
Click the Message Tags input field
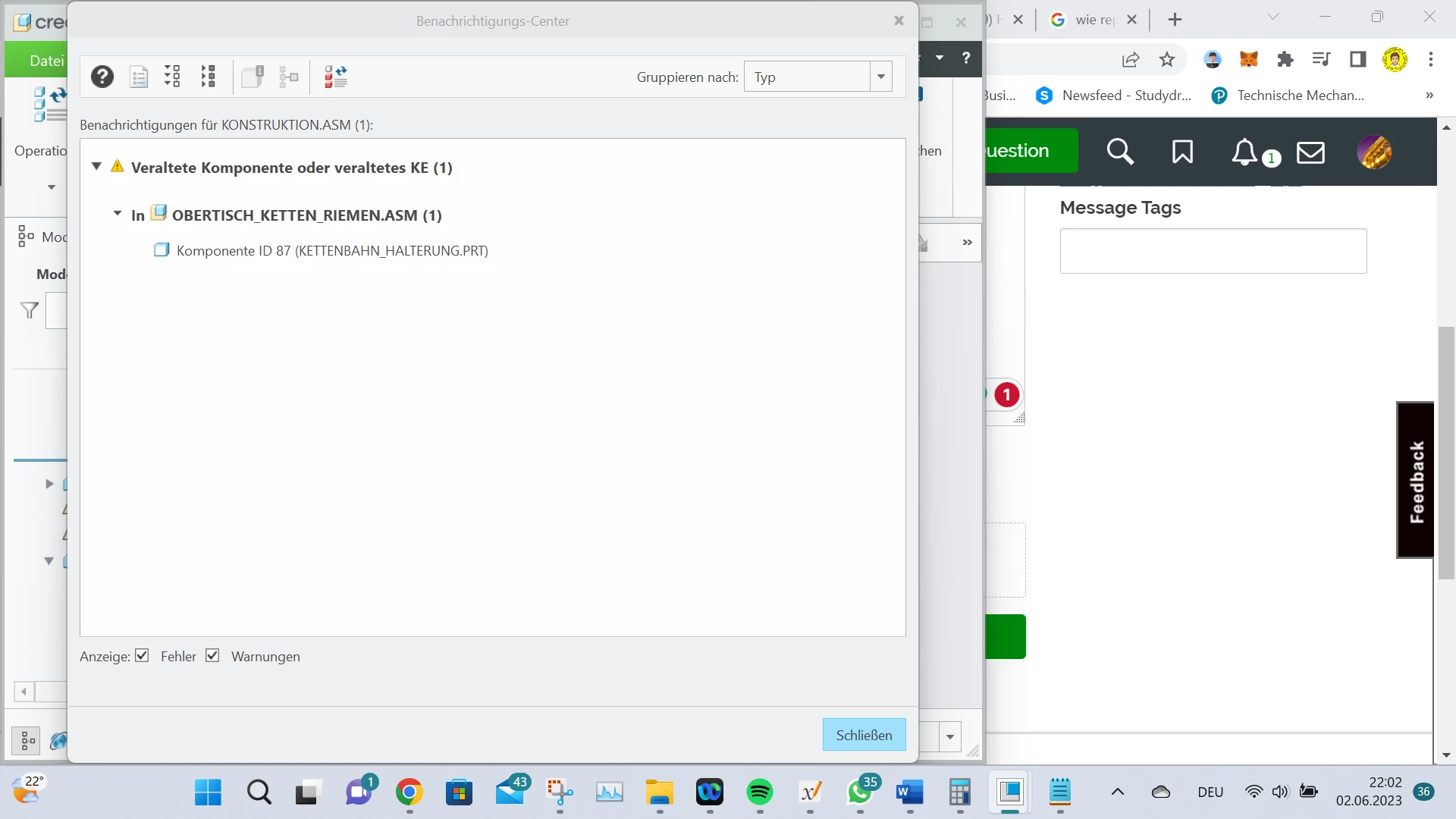click(1213, 251)
